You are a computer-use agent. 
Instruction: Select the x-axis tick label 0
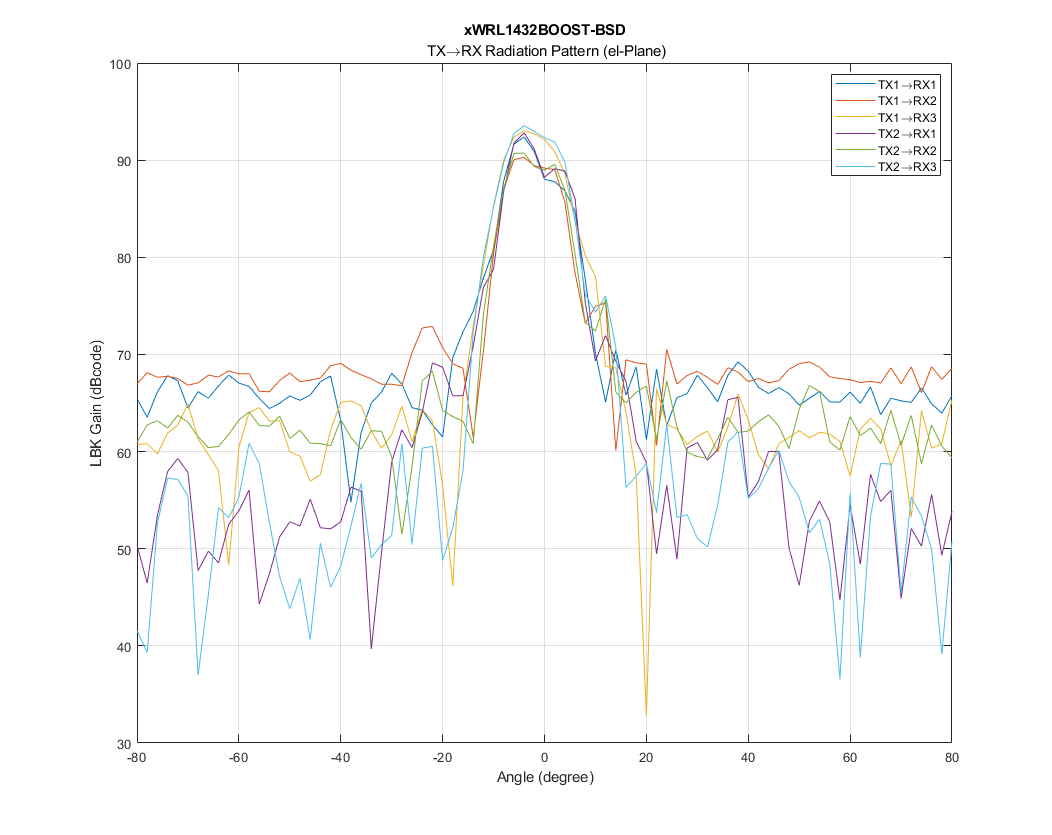pyautogui.click(x=544, y=758)
